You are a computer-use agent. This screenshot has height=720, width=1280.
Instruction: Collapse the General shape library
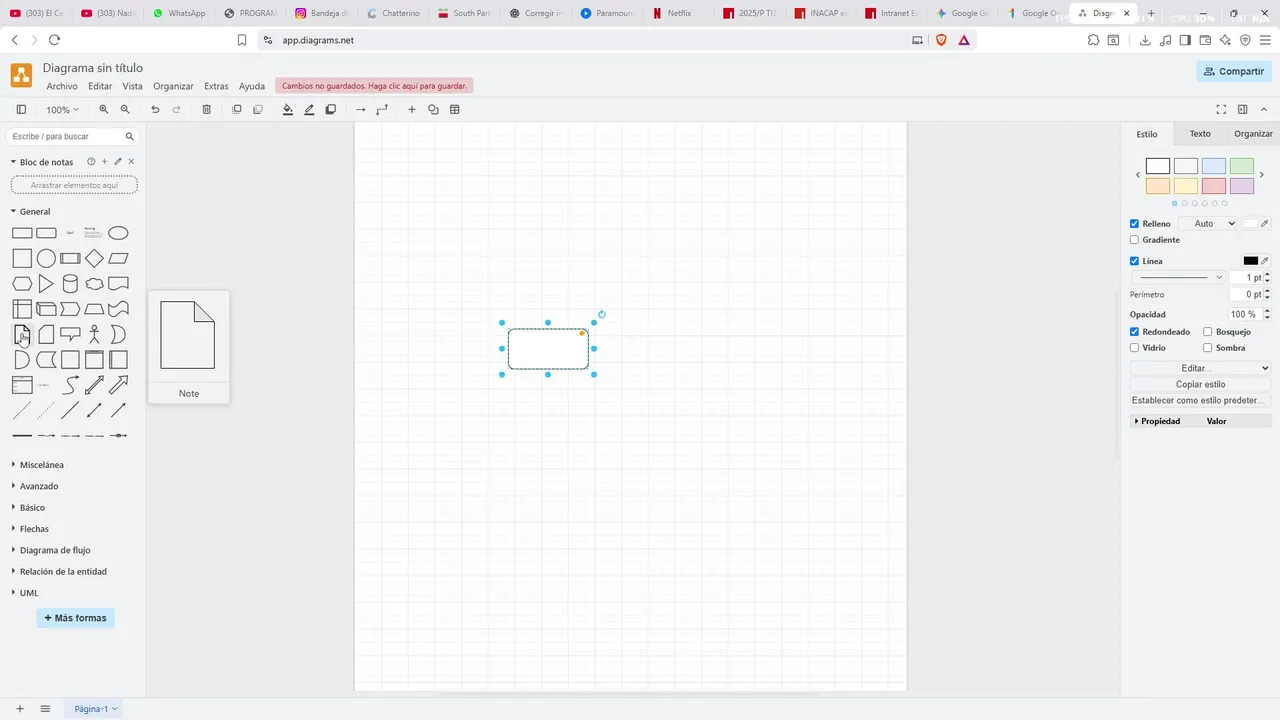34,212
